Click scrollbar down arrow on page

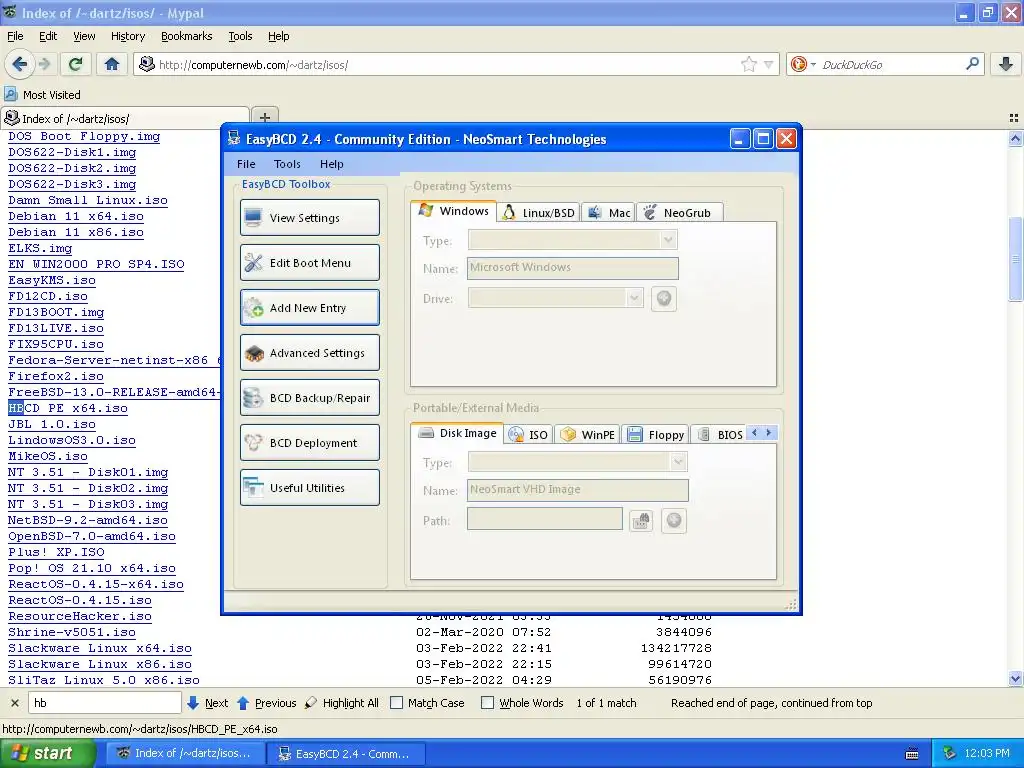pyautogui.click(x=1015, y=679)
